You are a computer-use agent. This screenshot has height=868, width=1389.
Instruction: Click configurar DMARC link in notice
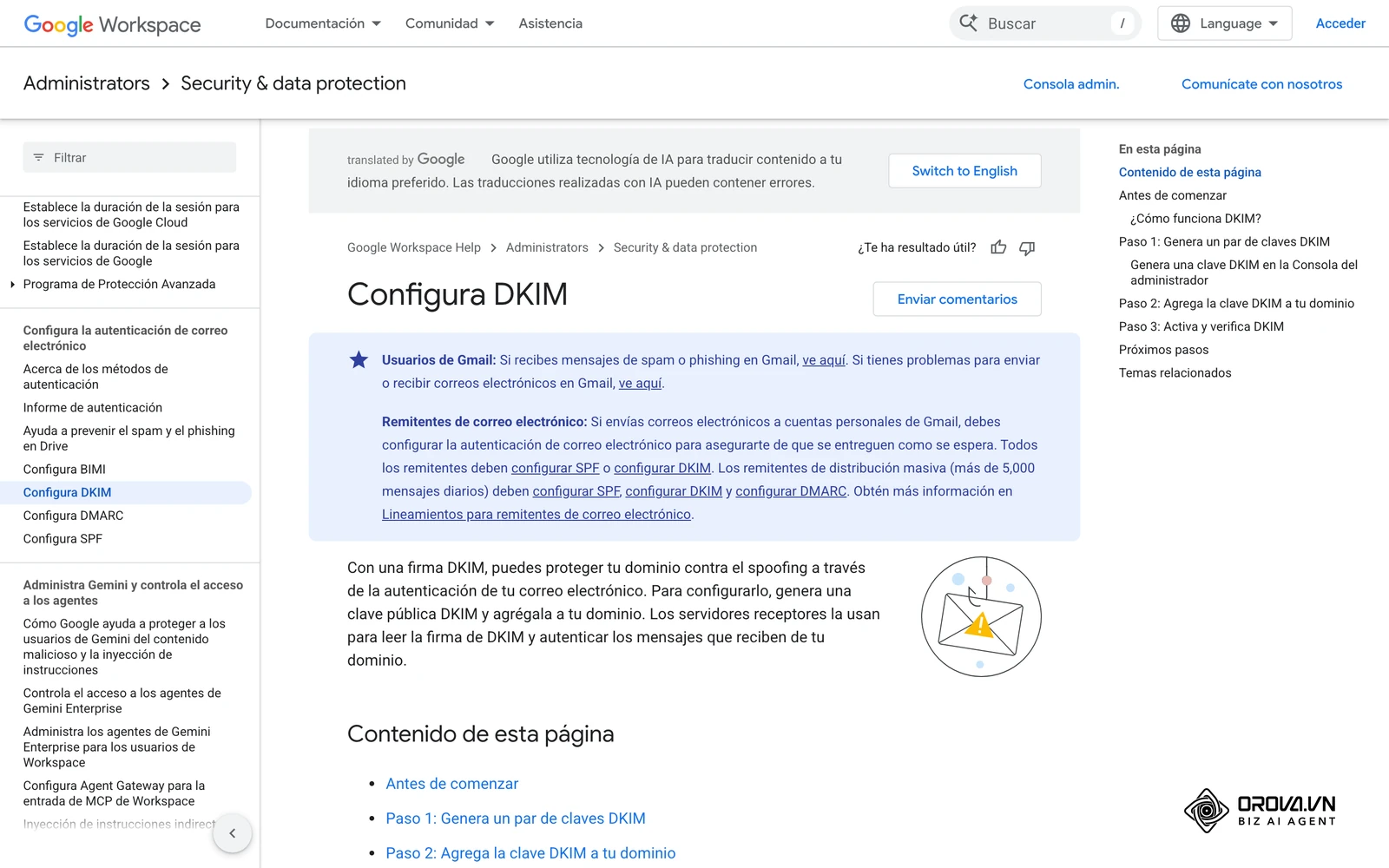coord(791,491)
